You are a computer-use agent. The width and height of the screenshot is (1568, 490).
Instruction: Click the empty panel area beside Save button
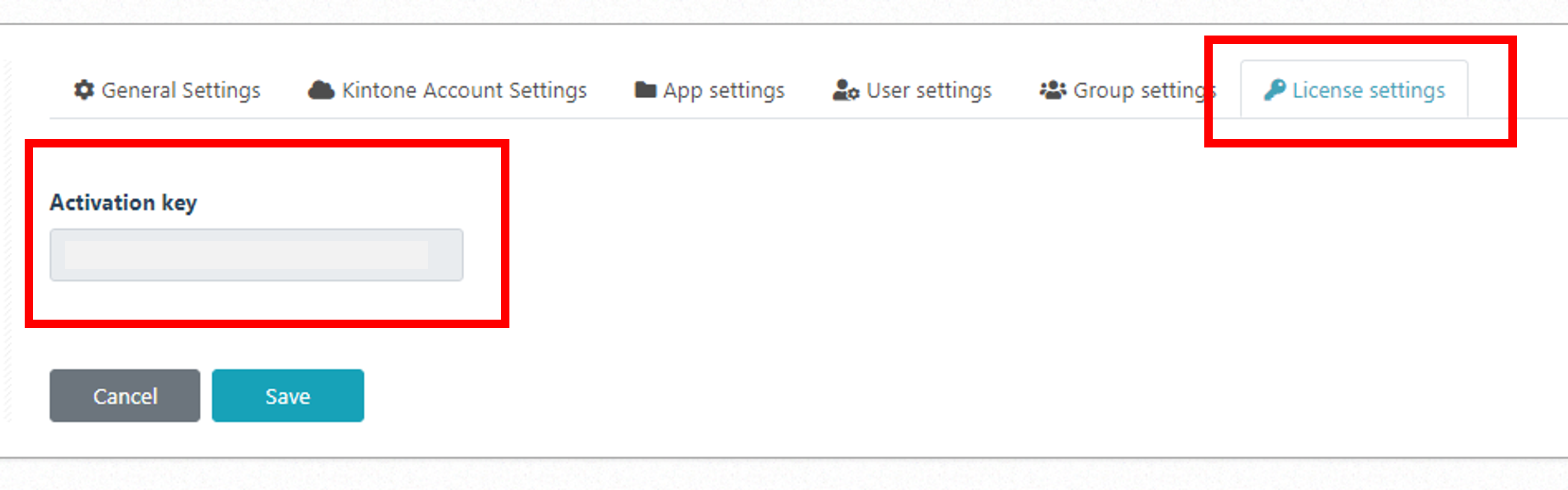pyautogui.click(x=913, y=395)
